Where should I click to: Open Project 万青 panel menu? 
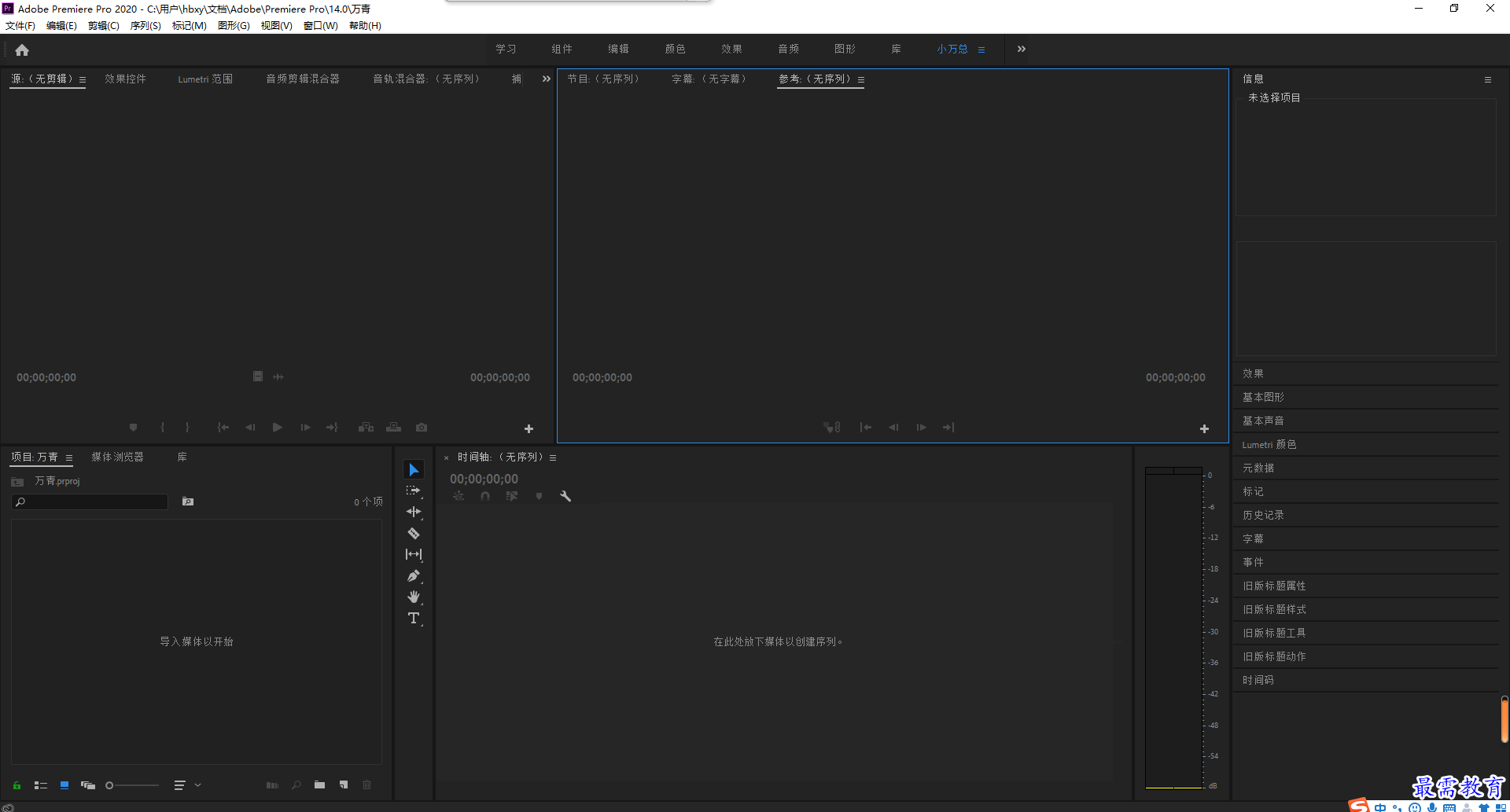pos(69,457)
